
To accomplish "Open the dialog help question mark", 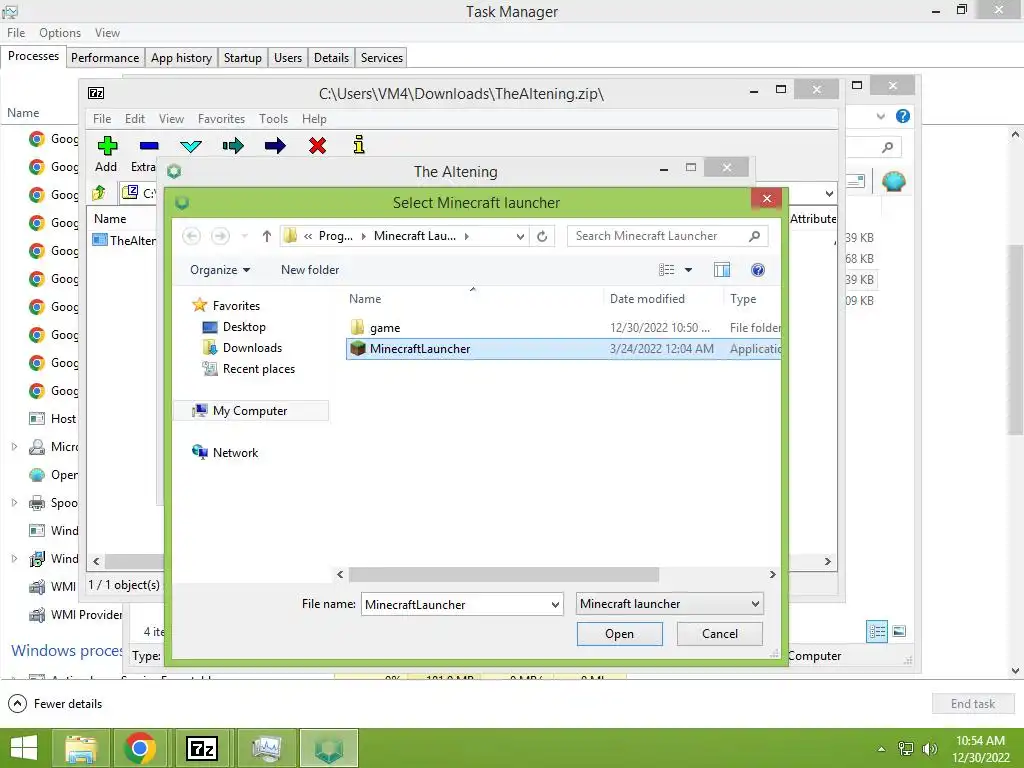I will (x=758, y=270).
